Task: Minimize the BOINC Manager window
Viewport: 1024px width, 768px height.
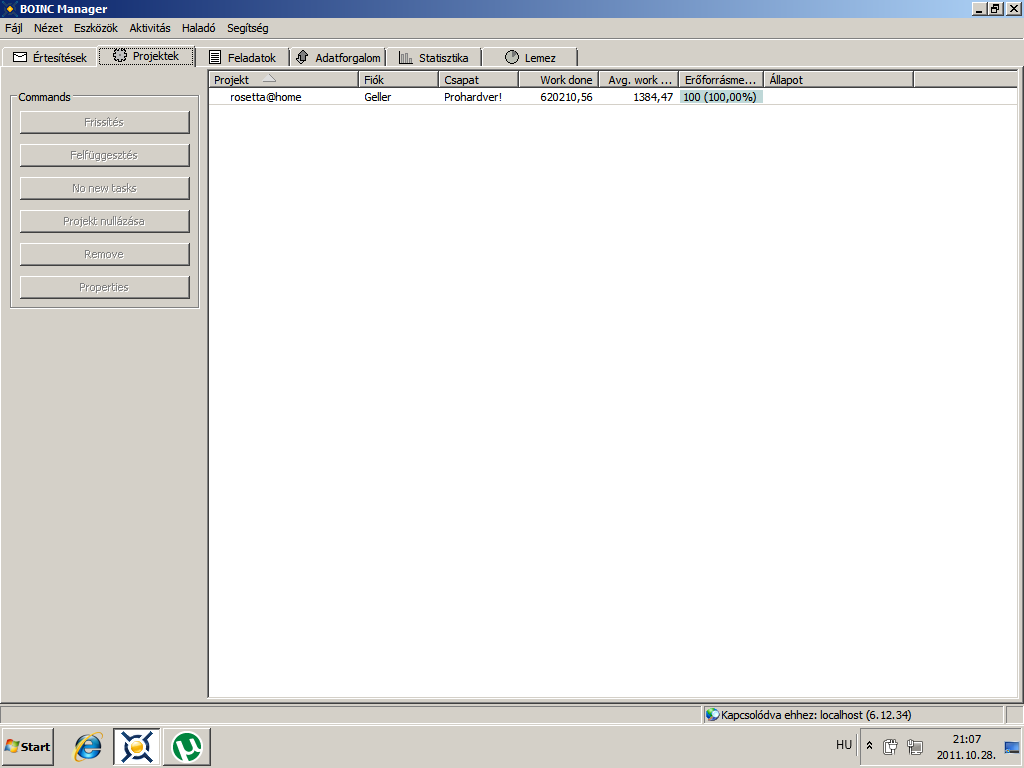Action: pos(979,9)
